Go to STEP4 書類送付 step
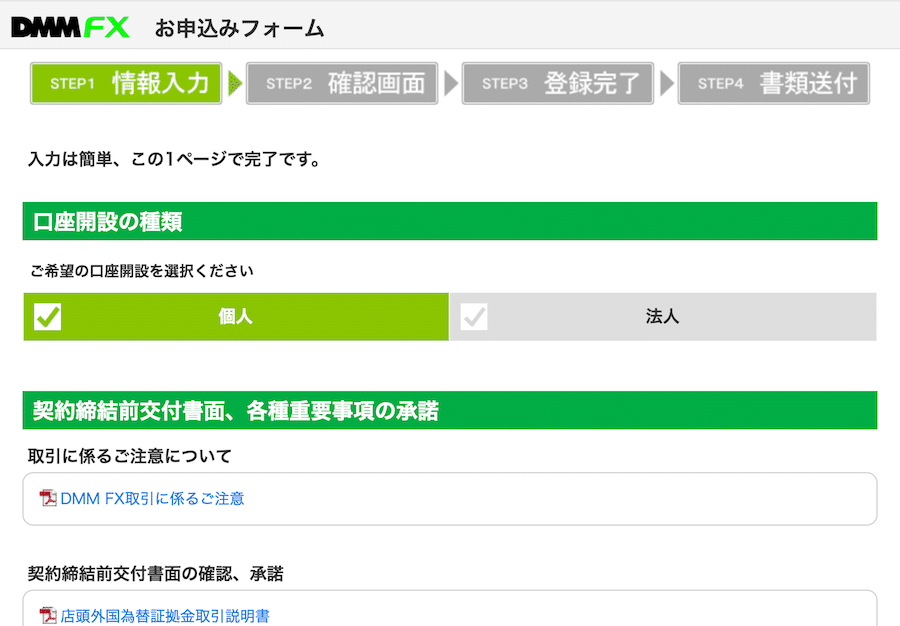The width and height of the screenshot is (900, 626). click(774, 84)
